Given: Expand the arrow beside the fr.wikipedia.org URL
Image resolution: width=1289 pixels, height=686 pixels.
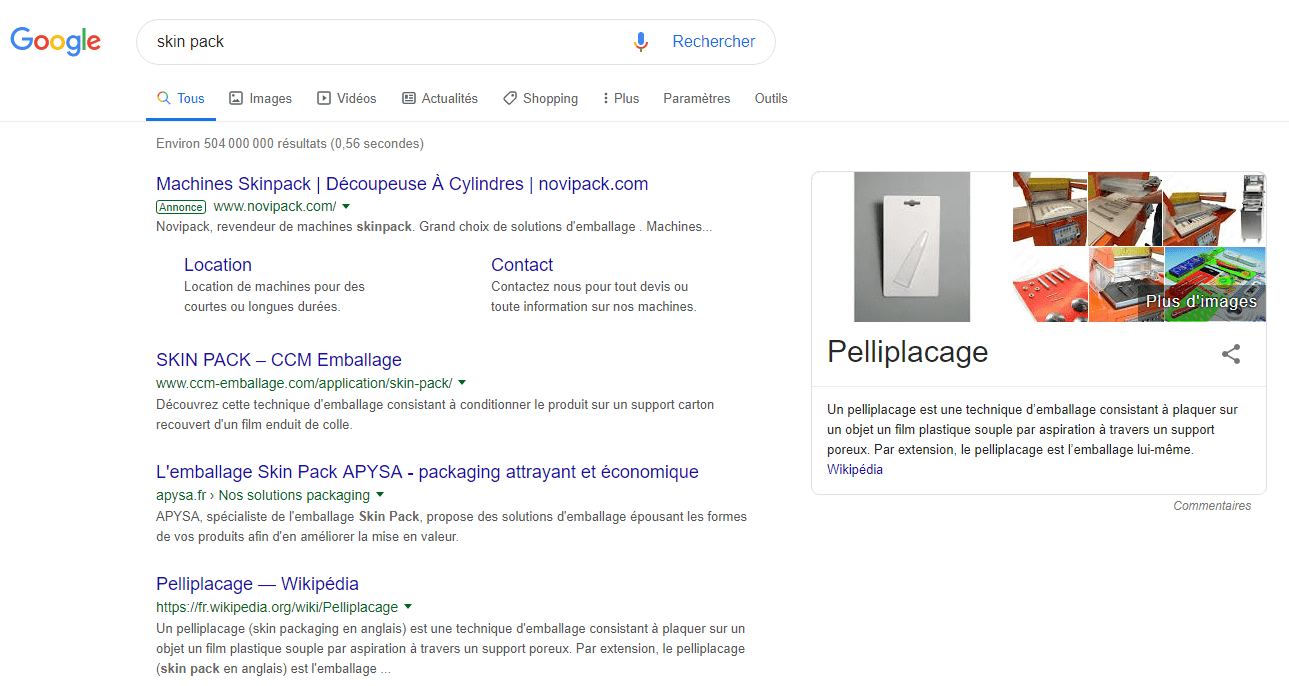Looking at the screenshot, I should click(408, 607).
